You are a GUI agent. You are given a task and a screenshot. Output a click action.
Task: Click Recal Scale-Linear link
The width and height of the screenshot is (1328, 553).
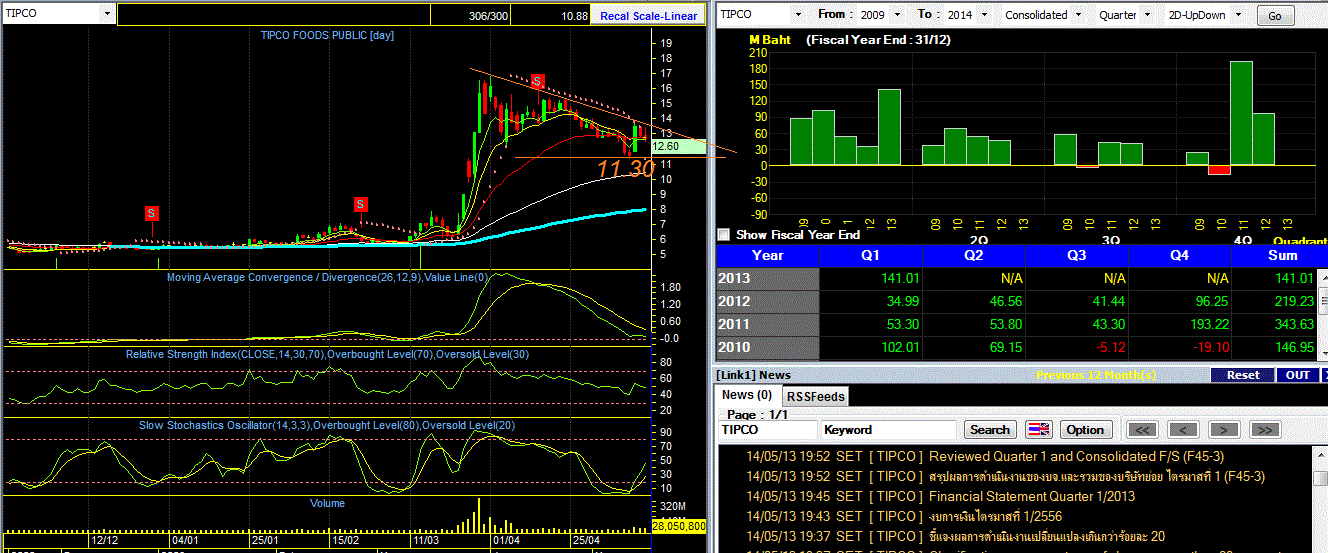point(649,16)
